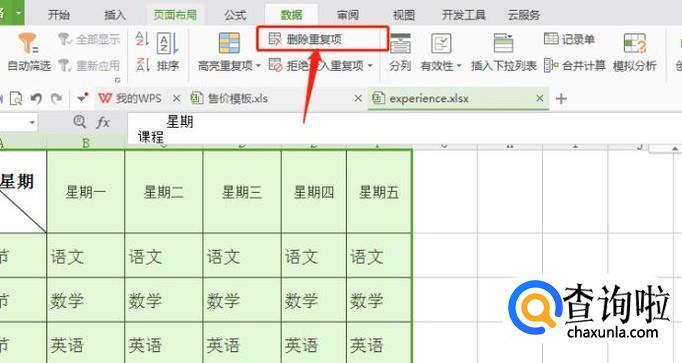Sort descending with Z-A icon
Image resolution: width=682 pixels, height=363 pixels.
[x=142, y=64]
